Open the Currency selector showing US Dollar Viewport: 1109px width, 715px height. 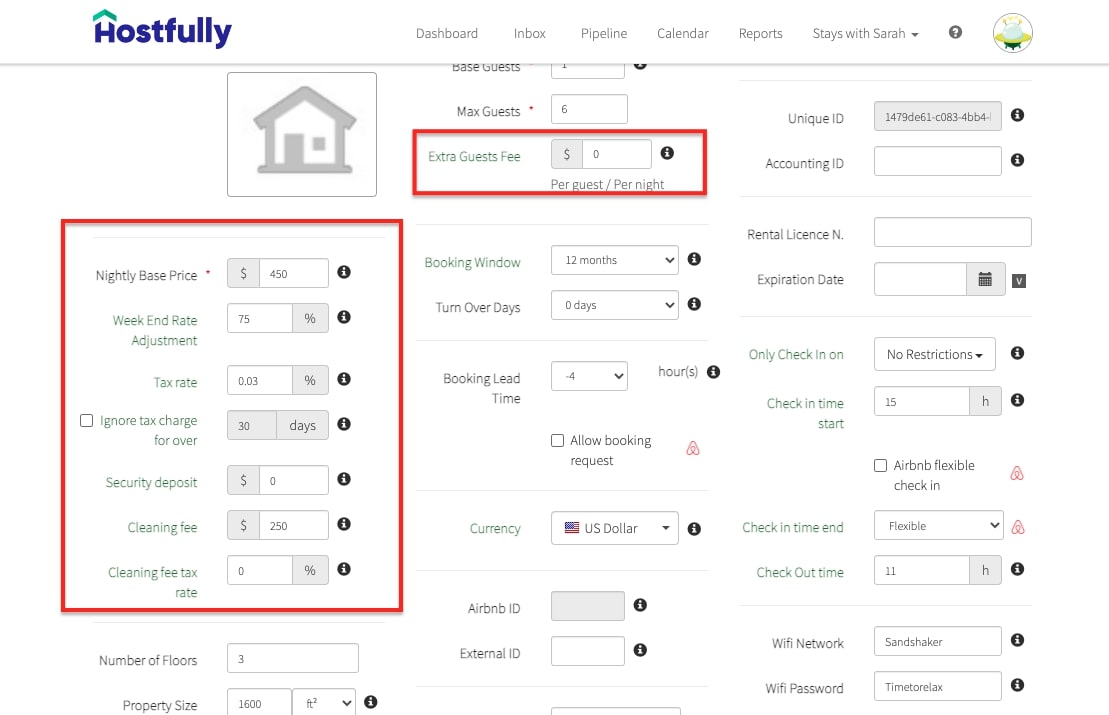(614, 528)
